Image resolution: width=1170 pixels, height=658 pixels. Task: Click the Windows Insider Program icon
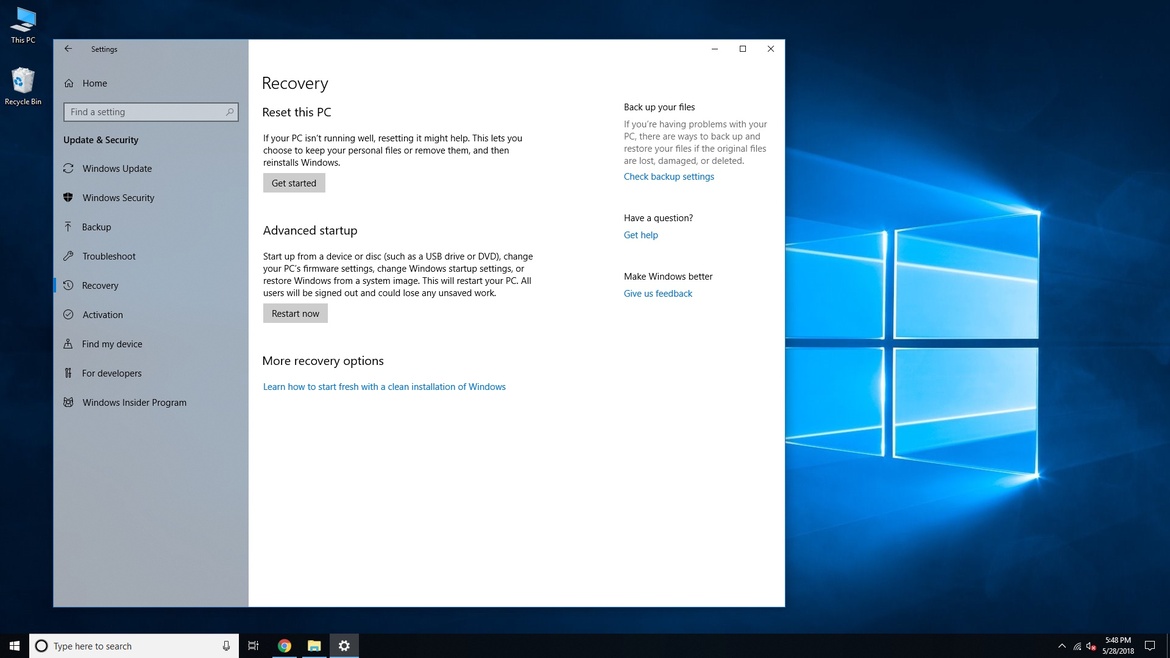click(68, 402)
